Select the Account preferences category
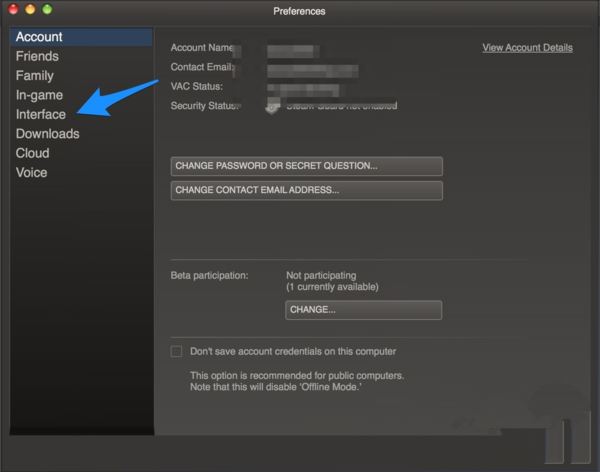The width and height of the screenshot is (600, 472). (81, 37)
